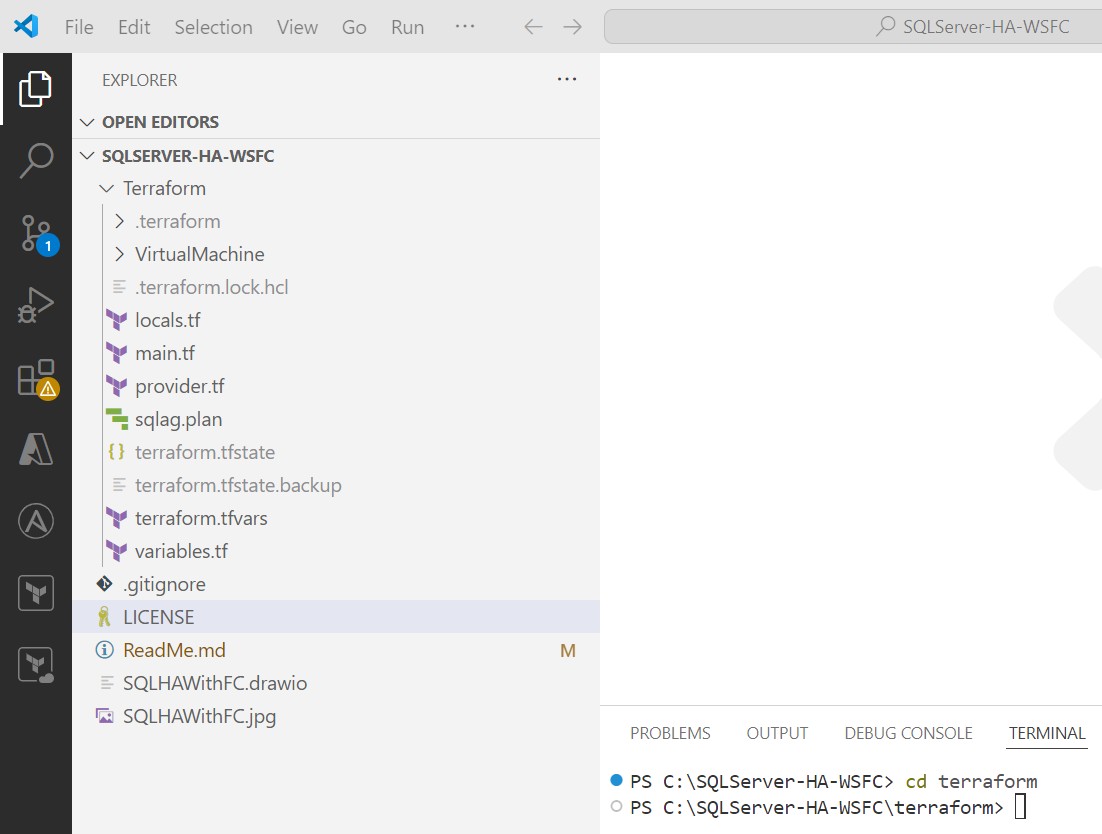Image resolution: width=1102 pixels, height=834 pixels.
Task: Click the variables.tf Terraform icon
Action: (x=117, y=552)
